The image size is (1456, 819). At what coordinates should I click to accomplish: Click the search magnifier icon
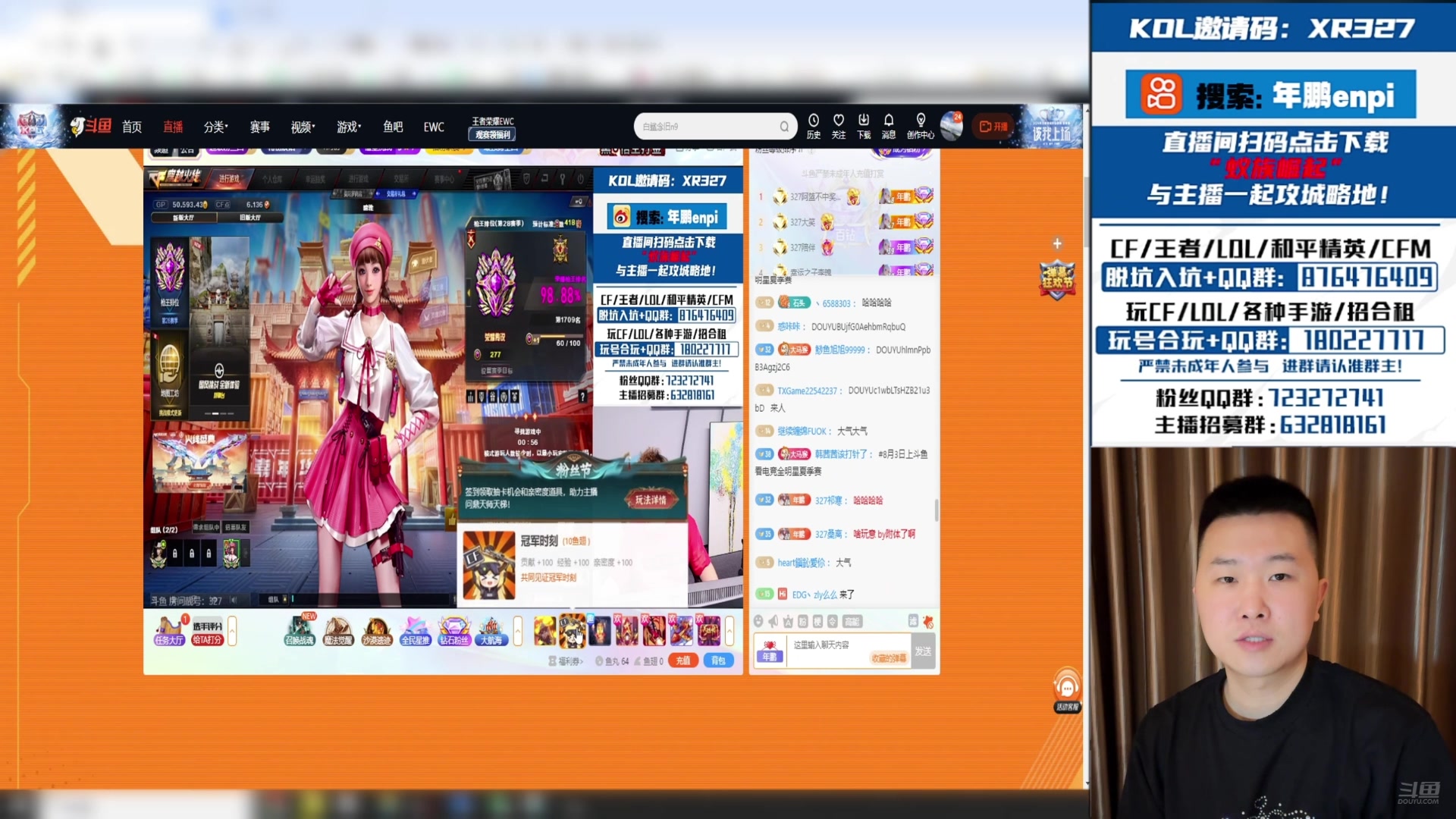(784, 127)
